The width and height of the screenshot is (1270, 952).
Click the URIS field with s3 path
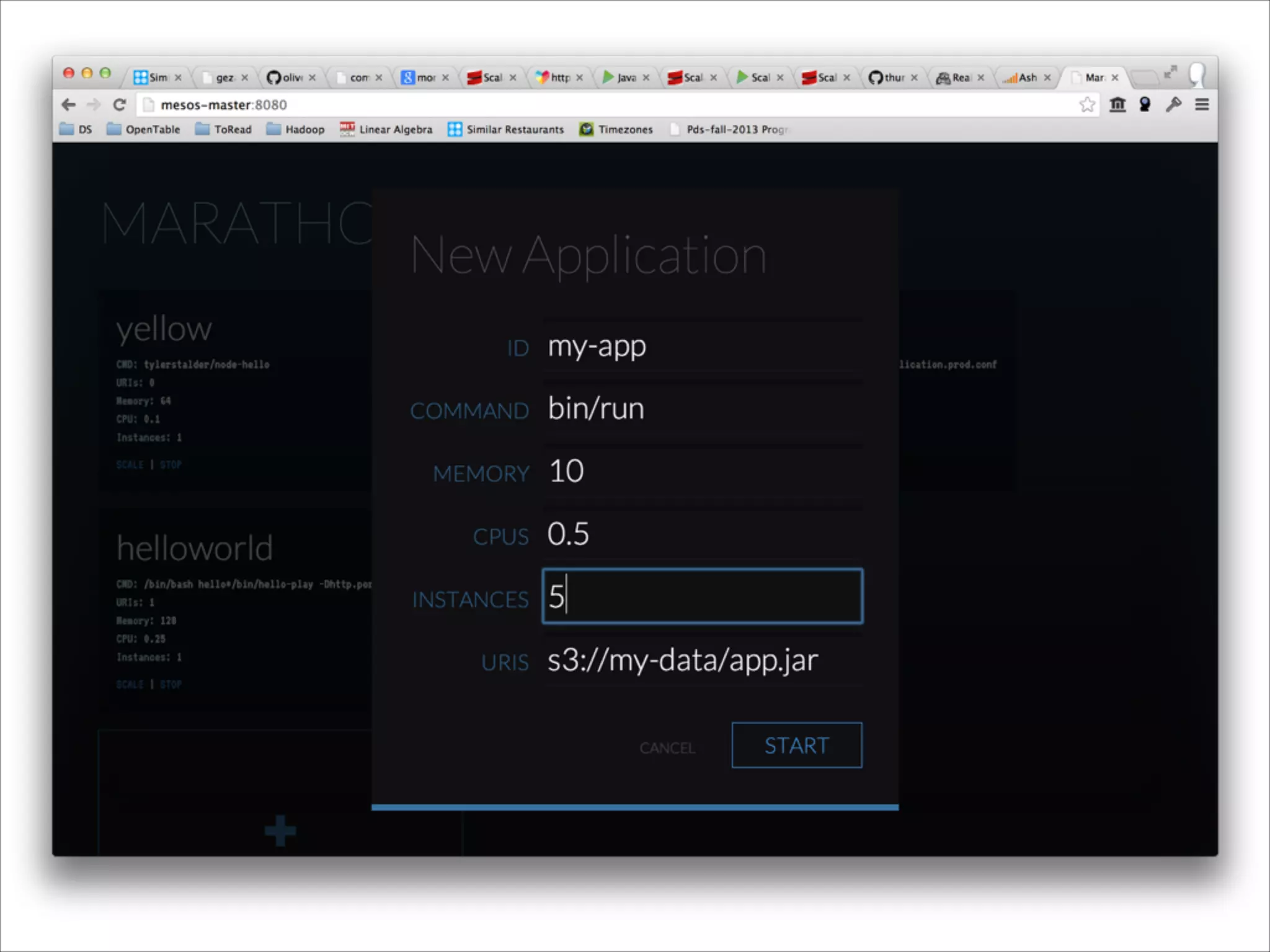(702, 660)
